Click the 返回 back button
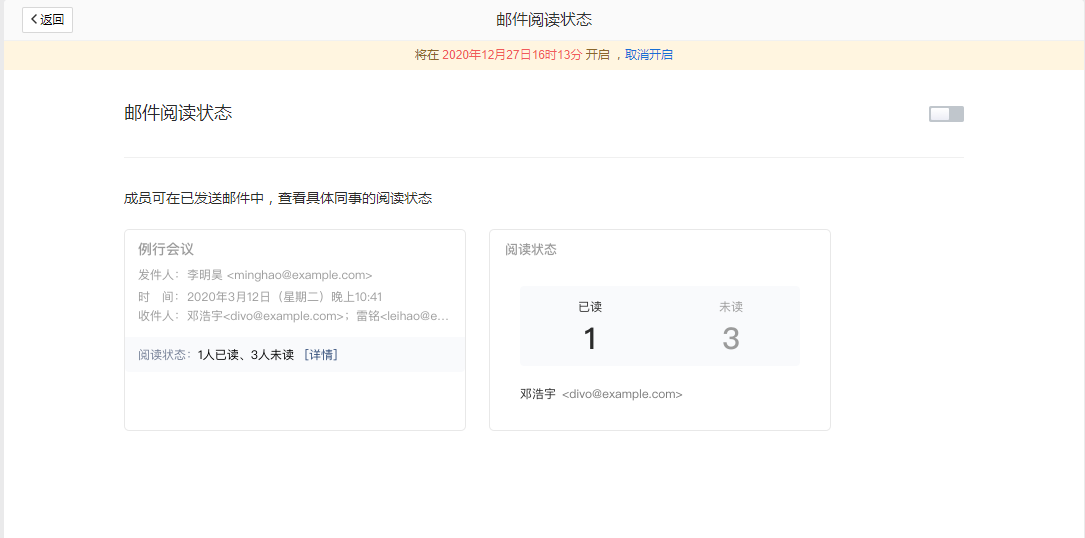The height and width of the screenshot is (538, 1085). point(47,19)
